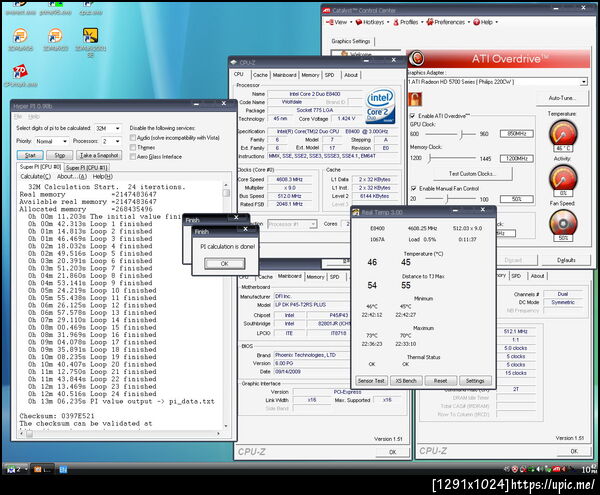Viewport: 600px width, 495px height.
Task: Click the Test Custom Clocks button
Action: click(474, 173)
